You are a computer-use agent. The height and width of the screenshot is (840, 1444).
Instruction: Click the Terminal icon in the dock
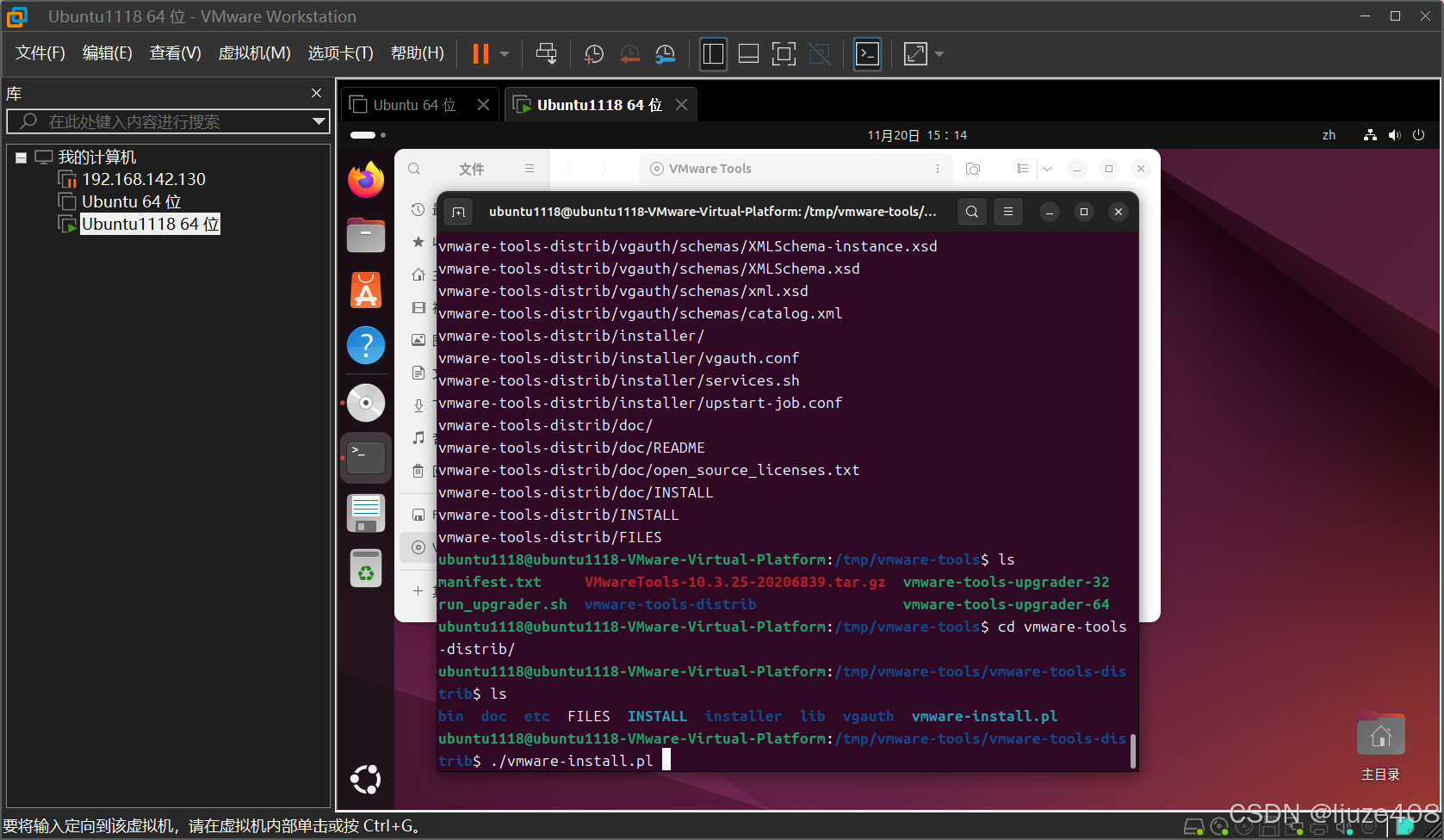366,458
